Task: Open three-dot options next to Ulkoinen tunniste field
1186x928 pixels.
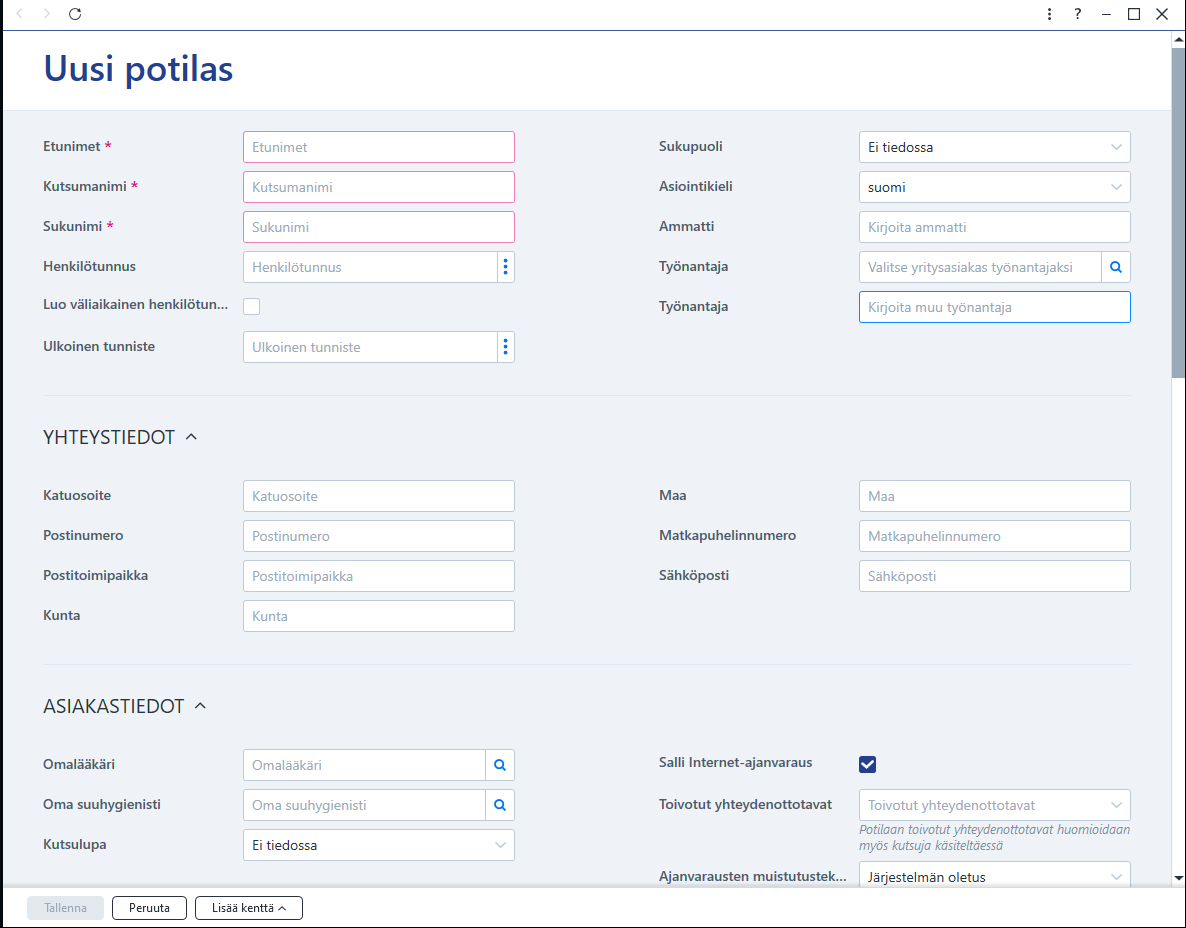Action: coord(505,347)
